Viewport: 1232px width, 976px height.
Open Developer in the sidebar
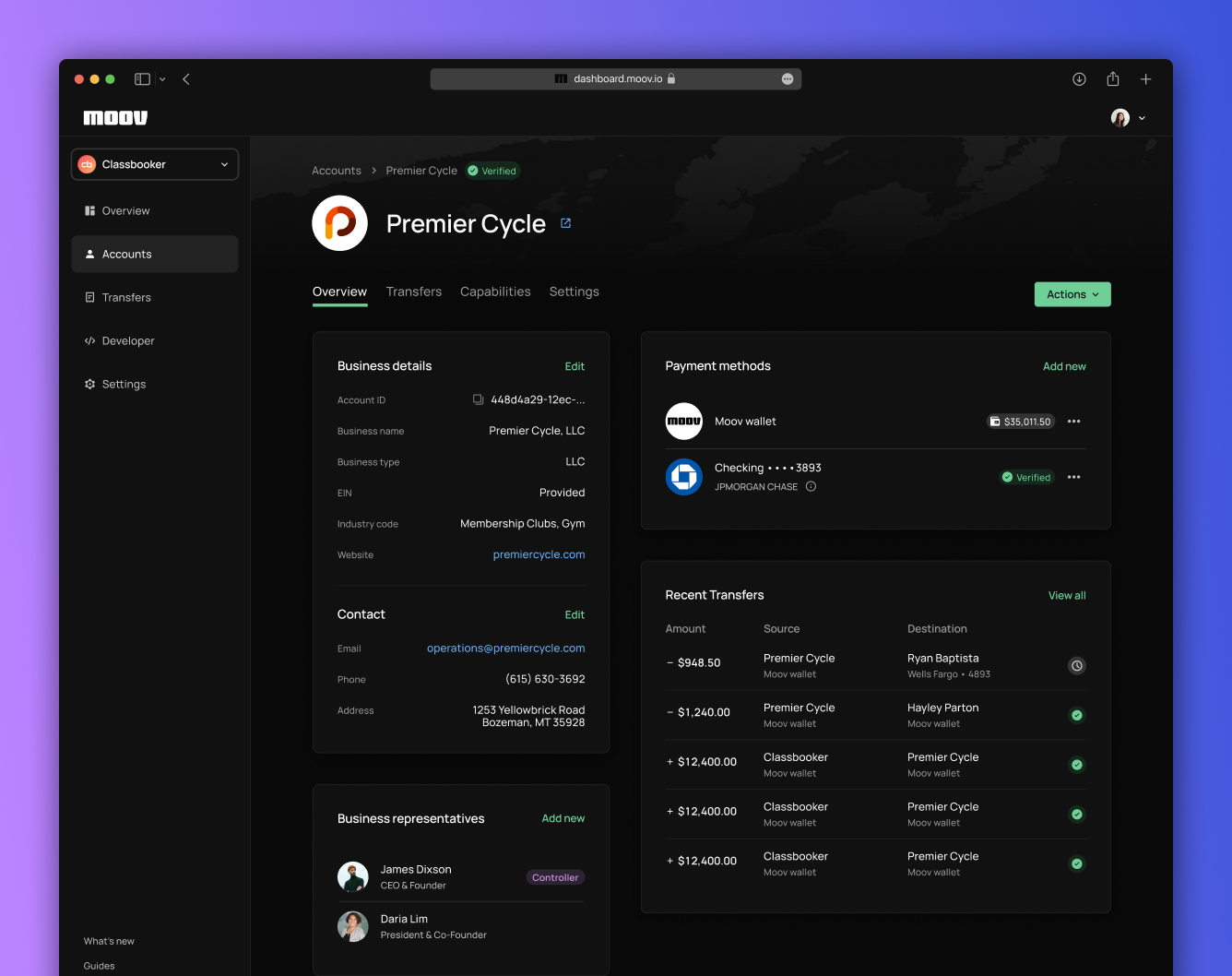(155, 340)
